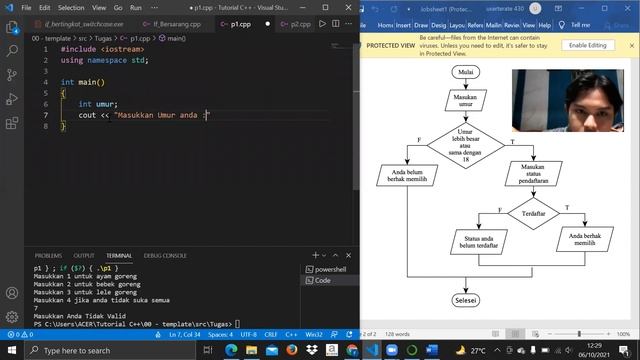Open the View menu in VS Code
Image resolution: width=640 pixels, height=360 pixels.
pos(99,8)
